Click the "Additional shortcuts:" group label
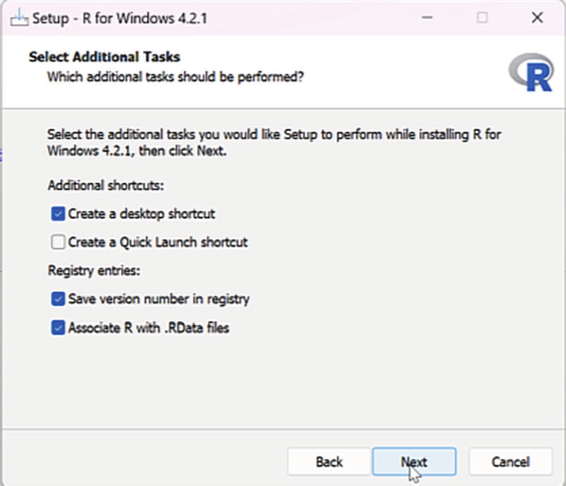The image size is (566, 486). (x=106, y=185)
